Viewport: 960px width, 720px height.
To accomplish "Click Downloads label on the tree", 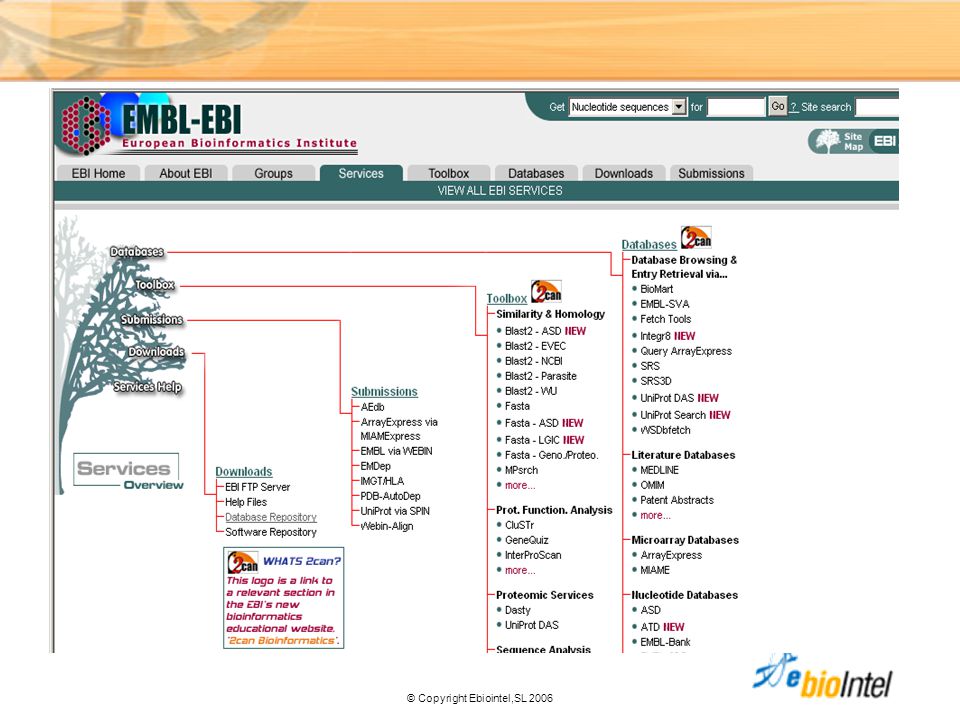I will pyautogui.click(x=156, y=351).
